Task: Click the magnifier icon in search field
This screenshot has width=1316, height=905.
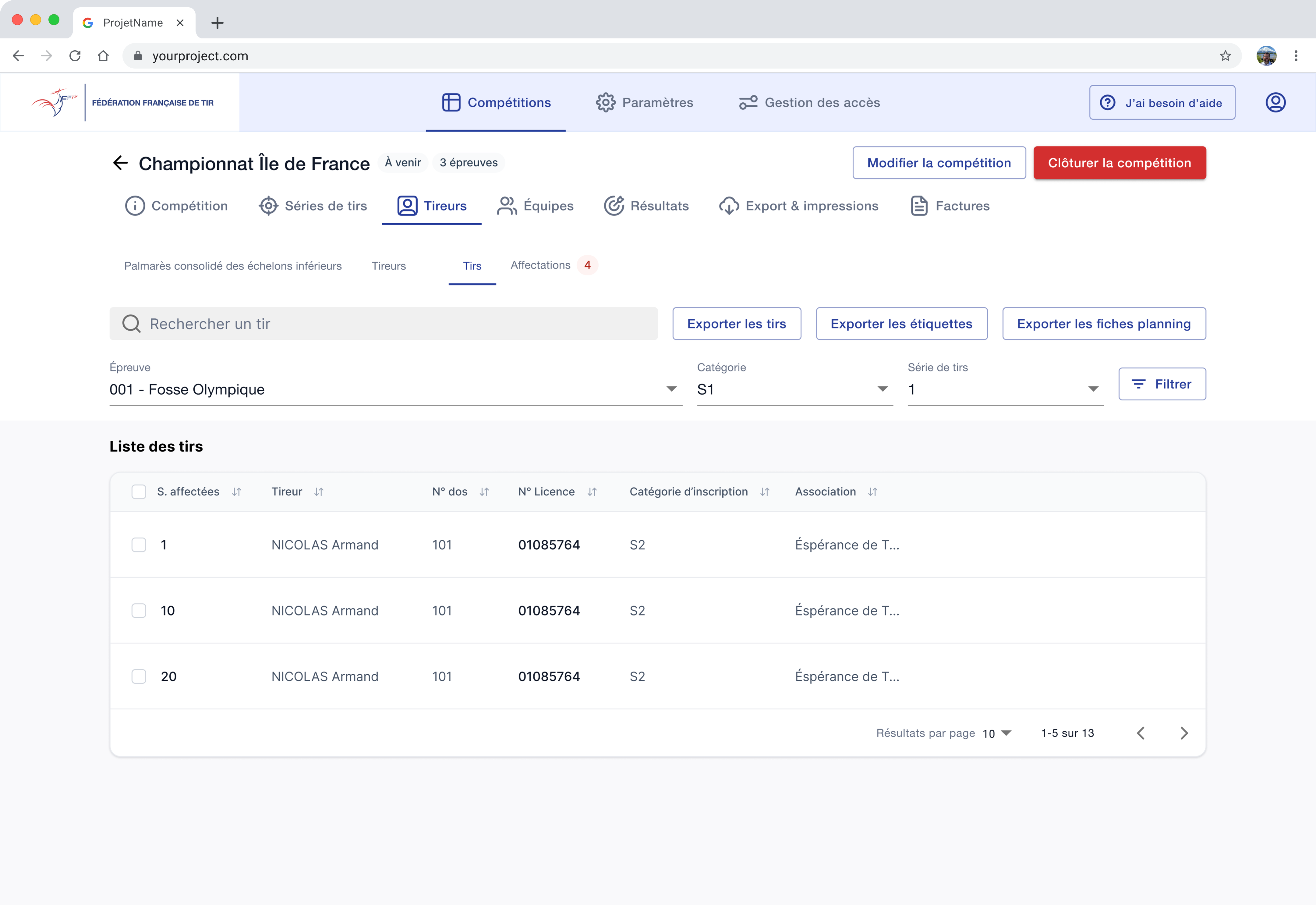Action: [x=132, y=324]
